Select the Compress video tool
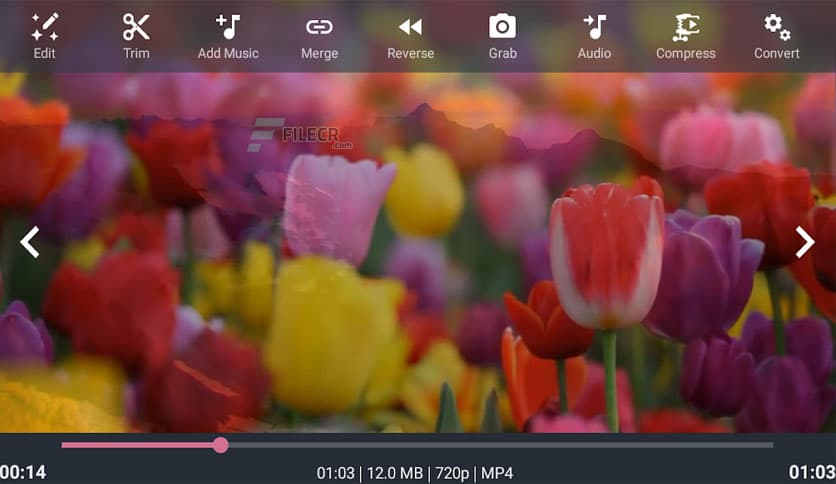This screenshot has width=836, height=484. click(x=686, y=36)
